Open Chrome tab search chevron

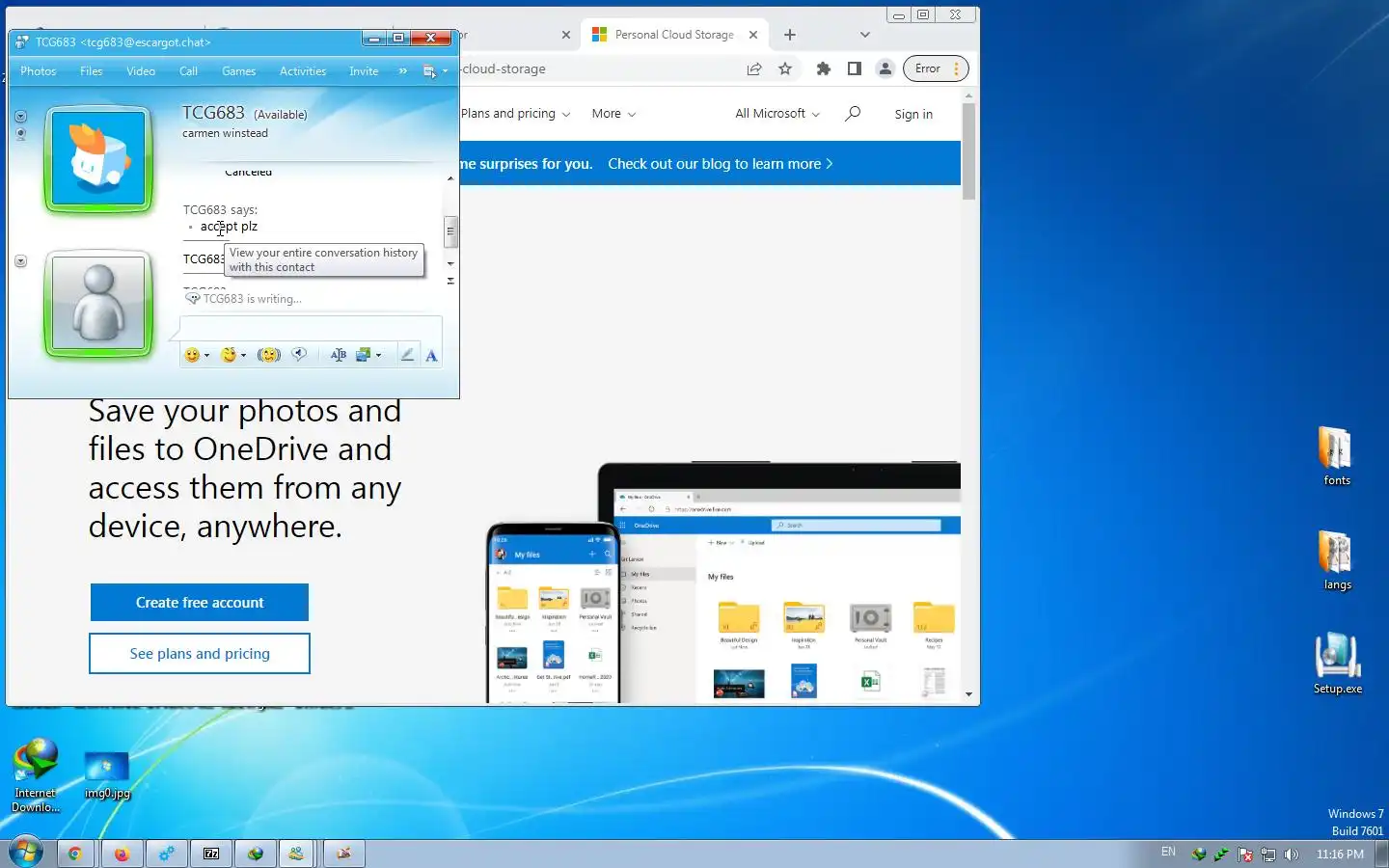coord(865,35)
